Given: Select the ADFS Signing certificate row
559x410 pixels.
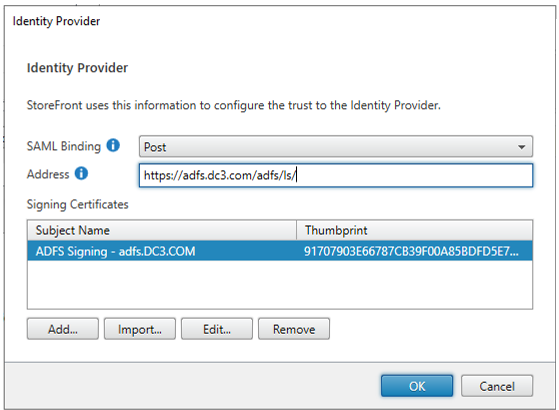Looking at the screenshot, I should [280, 251].
